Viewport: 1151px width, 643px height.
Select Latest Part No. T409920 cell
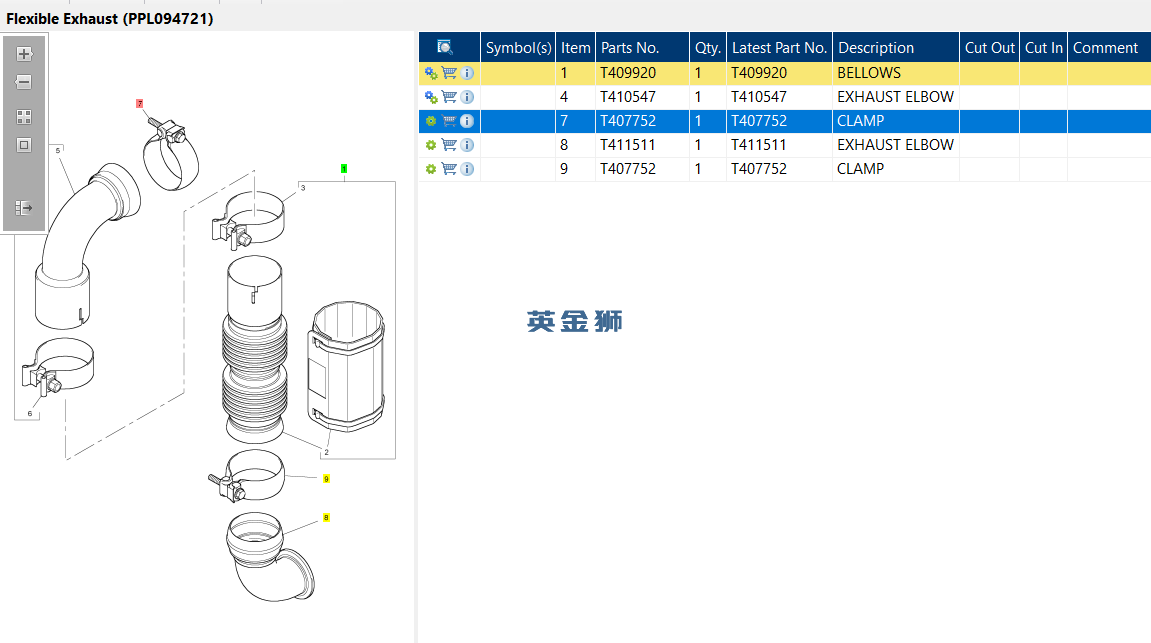tap(779, 73)
